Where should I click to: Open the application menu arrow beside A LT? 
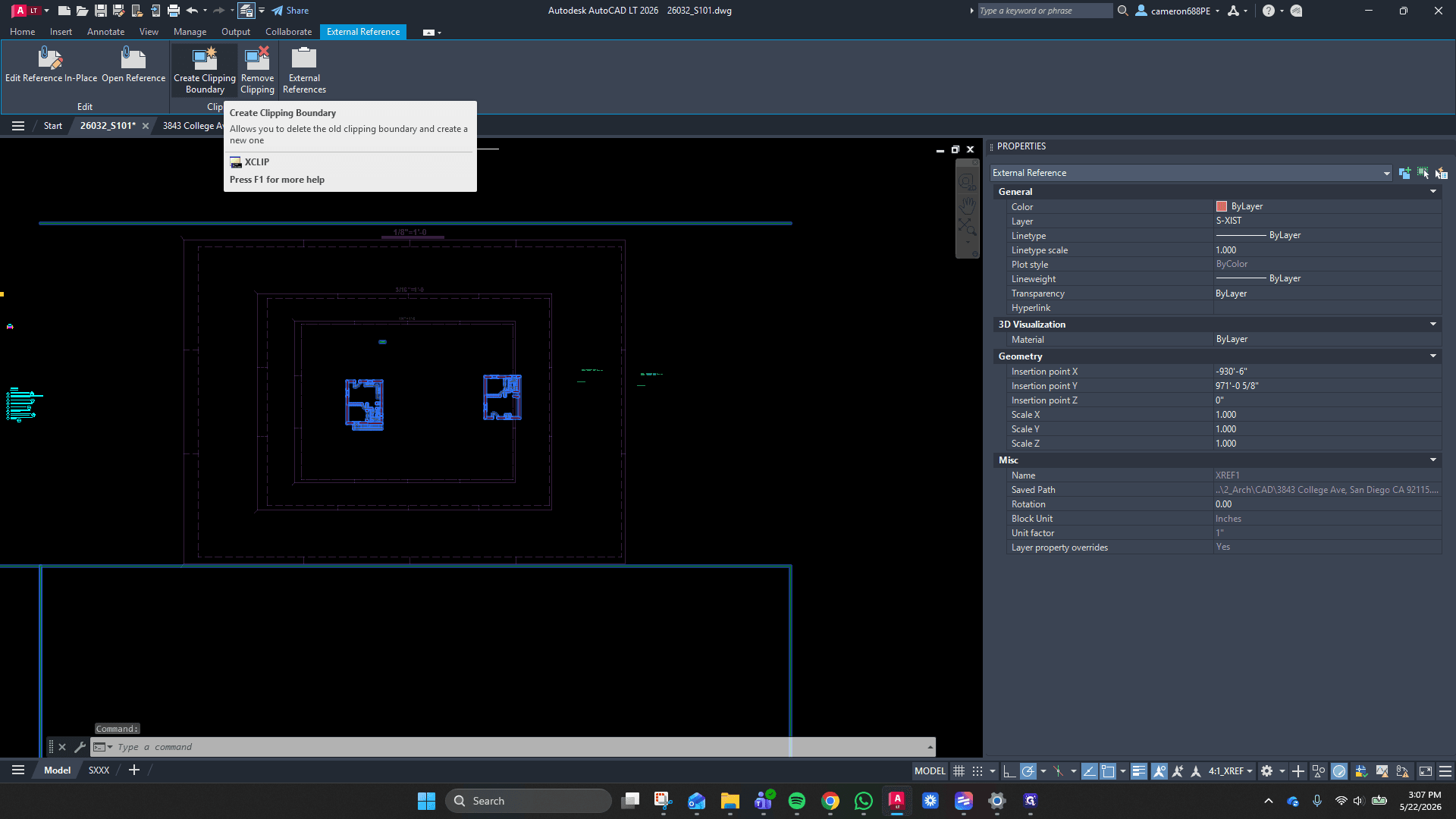click(x=46, y=11)
